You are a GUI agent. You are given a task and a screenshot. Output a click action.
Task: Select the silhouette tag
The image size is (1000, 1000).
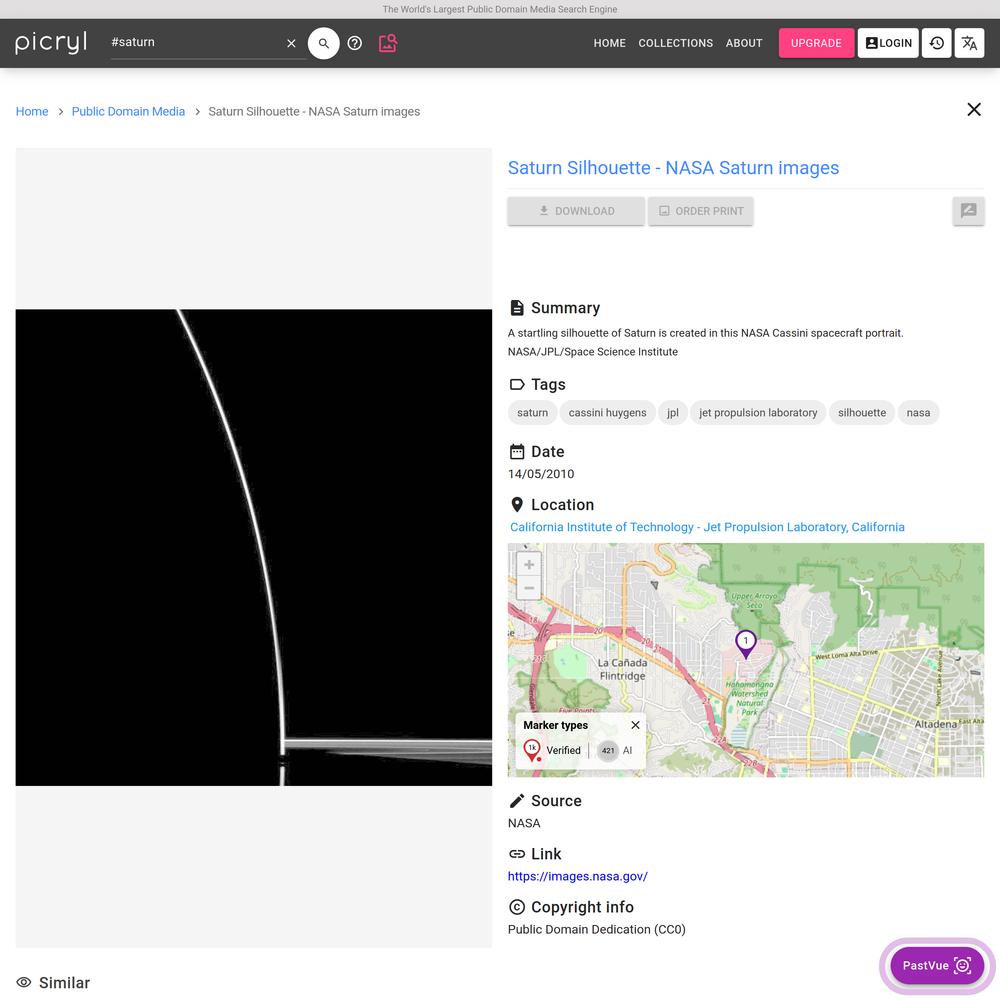click(862, 413)
